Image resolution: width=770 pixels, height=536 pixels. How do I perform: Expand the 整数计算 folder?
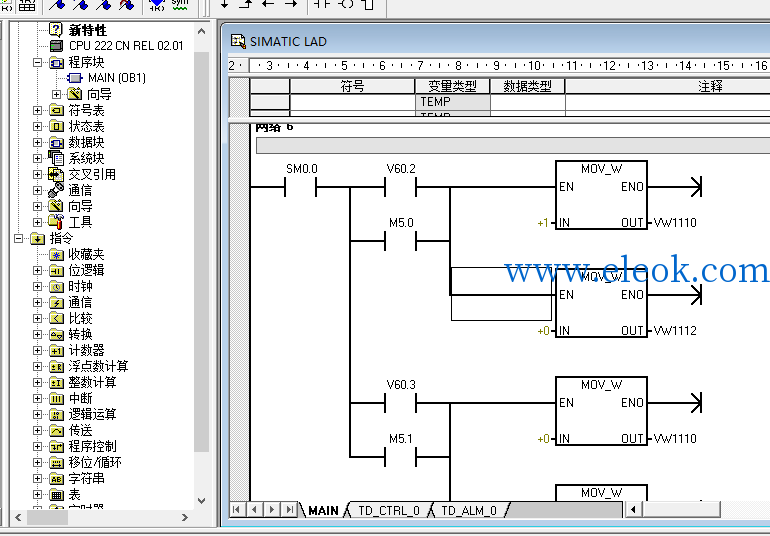tap(37, 382)
